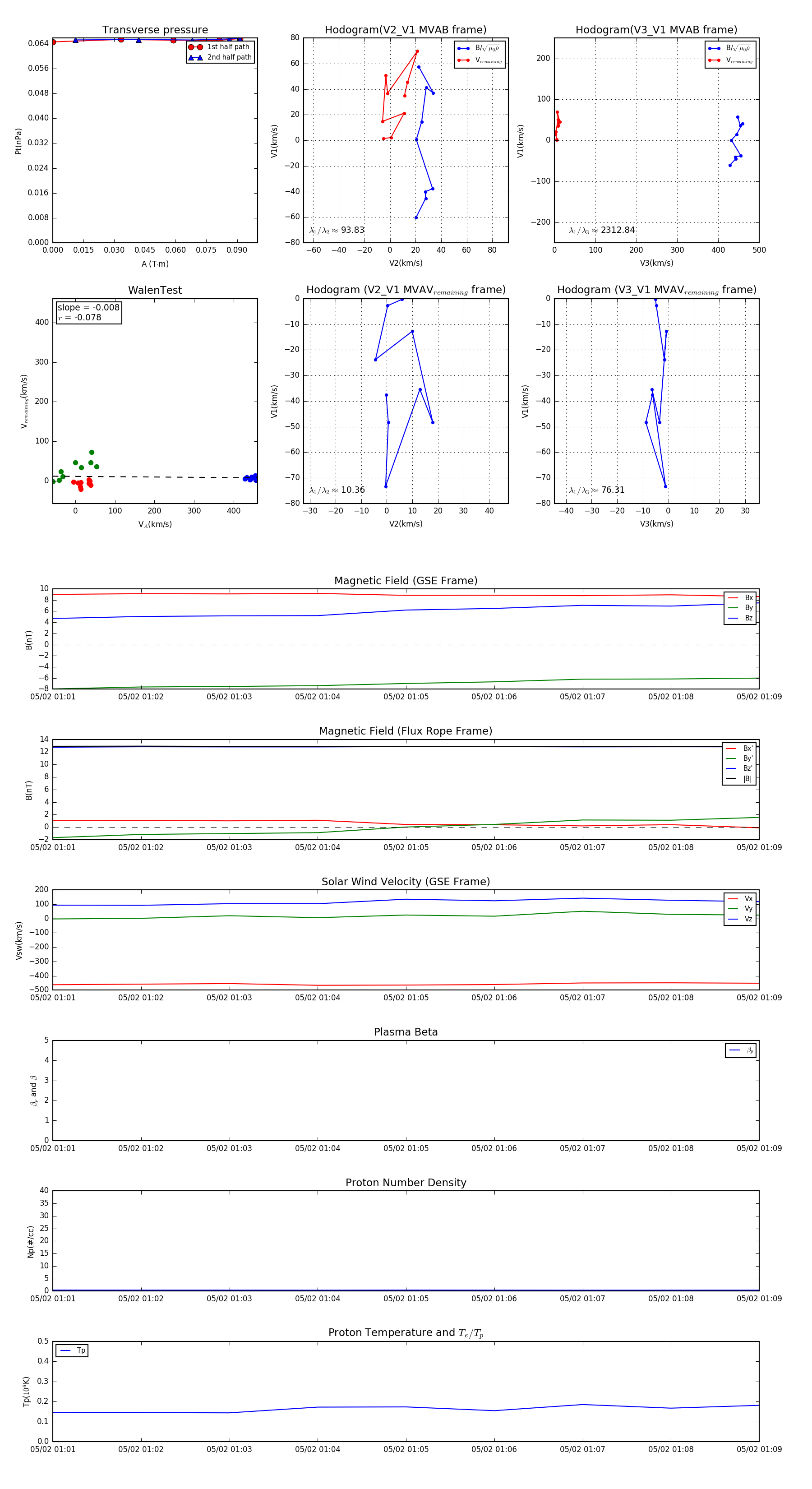Image resolution: width=812 pixels, height=1489 pixels.
Task: Click the 'r = -0.078' annotation
Action: [80, 317]
